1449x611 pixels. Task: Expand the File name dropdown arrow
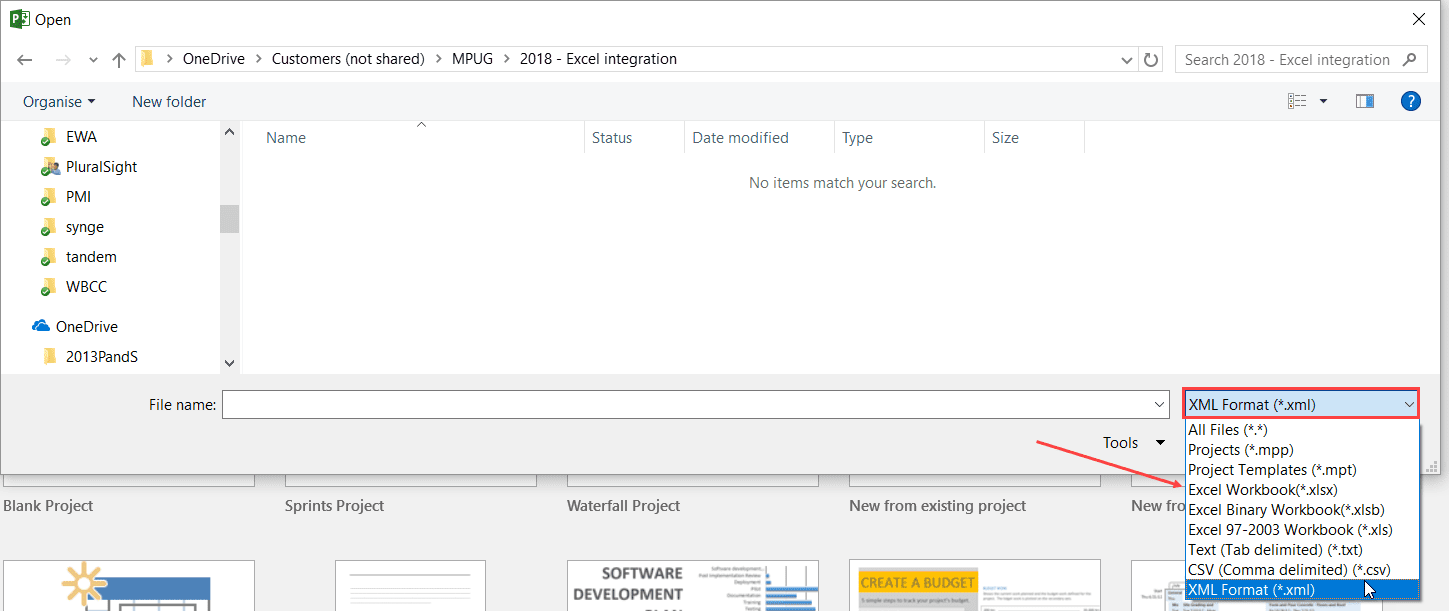[1159, 405]
